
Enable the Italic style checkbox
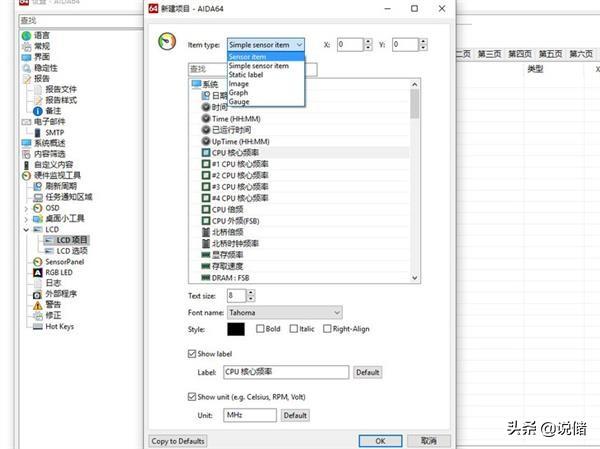click(x=294, y=329)
